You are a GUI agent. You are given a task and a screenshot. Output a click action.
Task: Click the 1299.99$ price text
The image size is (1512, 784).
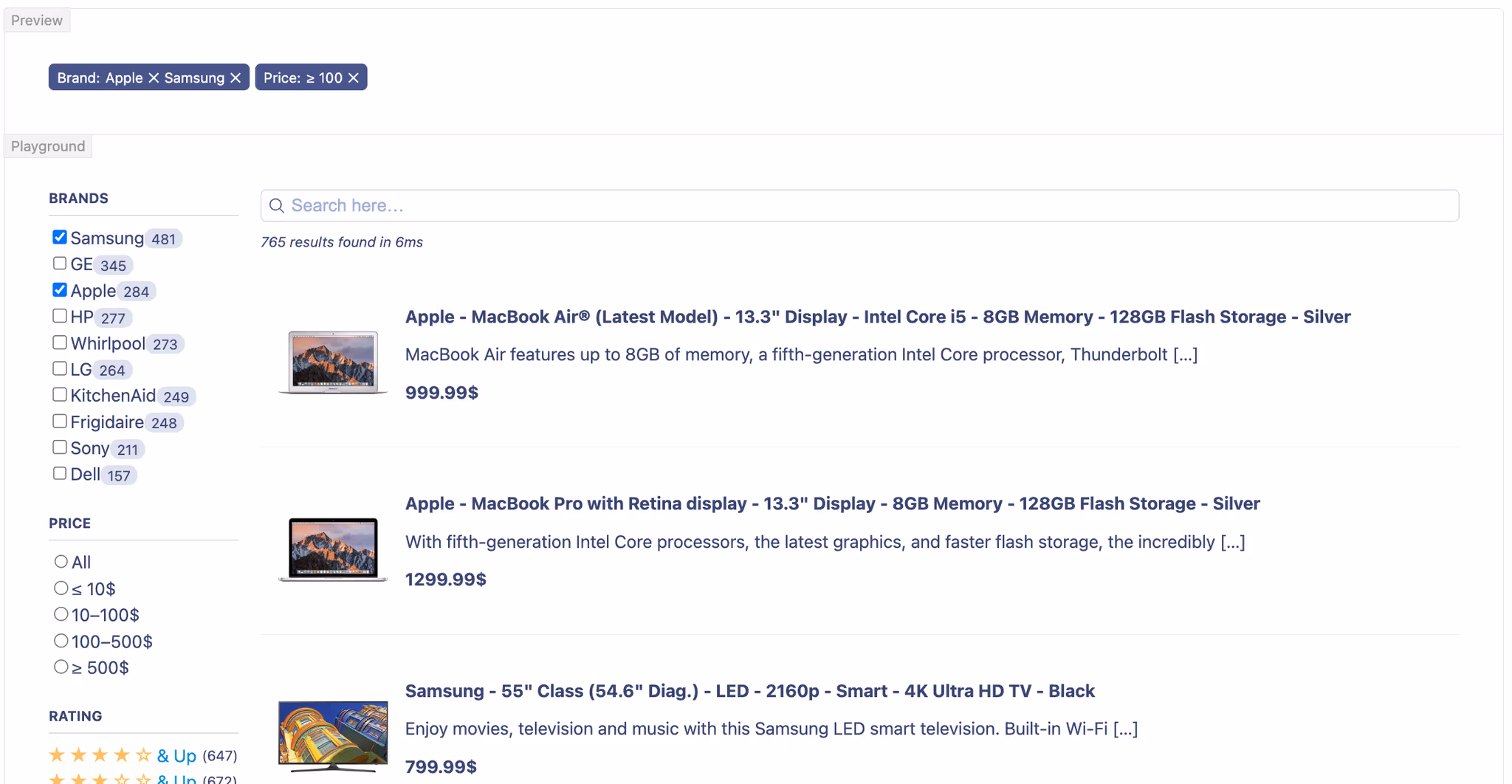(446, 580)
